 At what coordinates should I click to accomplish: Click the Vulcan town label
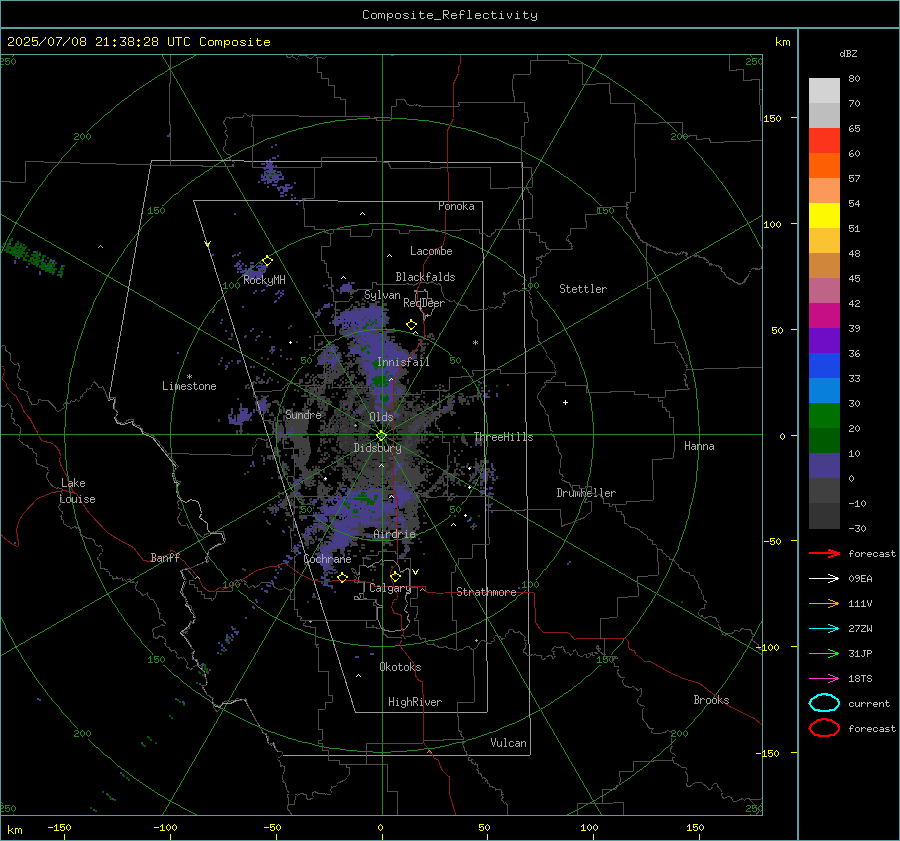click(508, 743)
